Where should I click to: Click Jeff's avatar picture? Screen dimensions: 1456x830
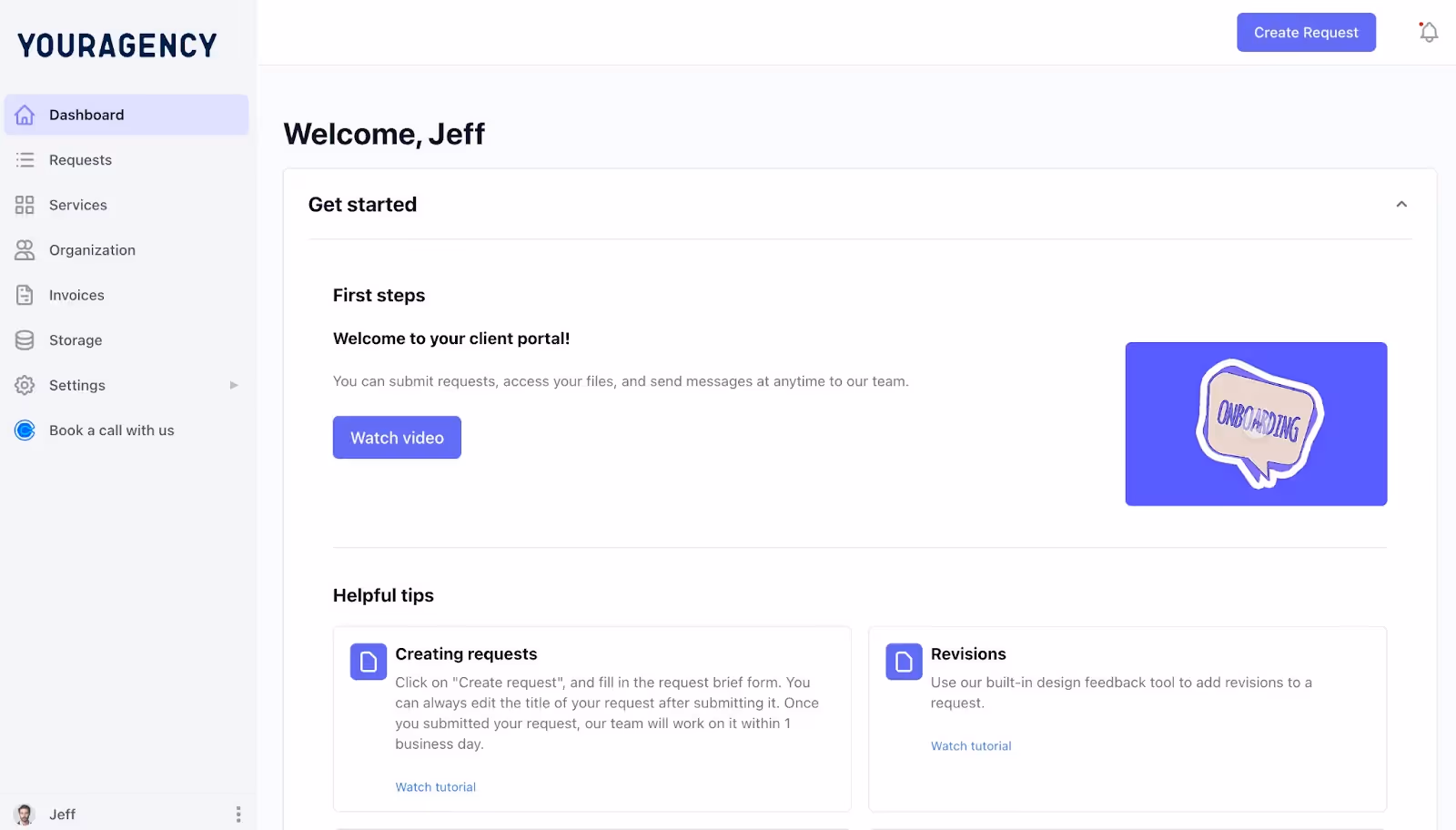click(25, 815)
